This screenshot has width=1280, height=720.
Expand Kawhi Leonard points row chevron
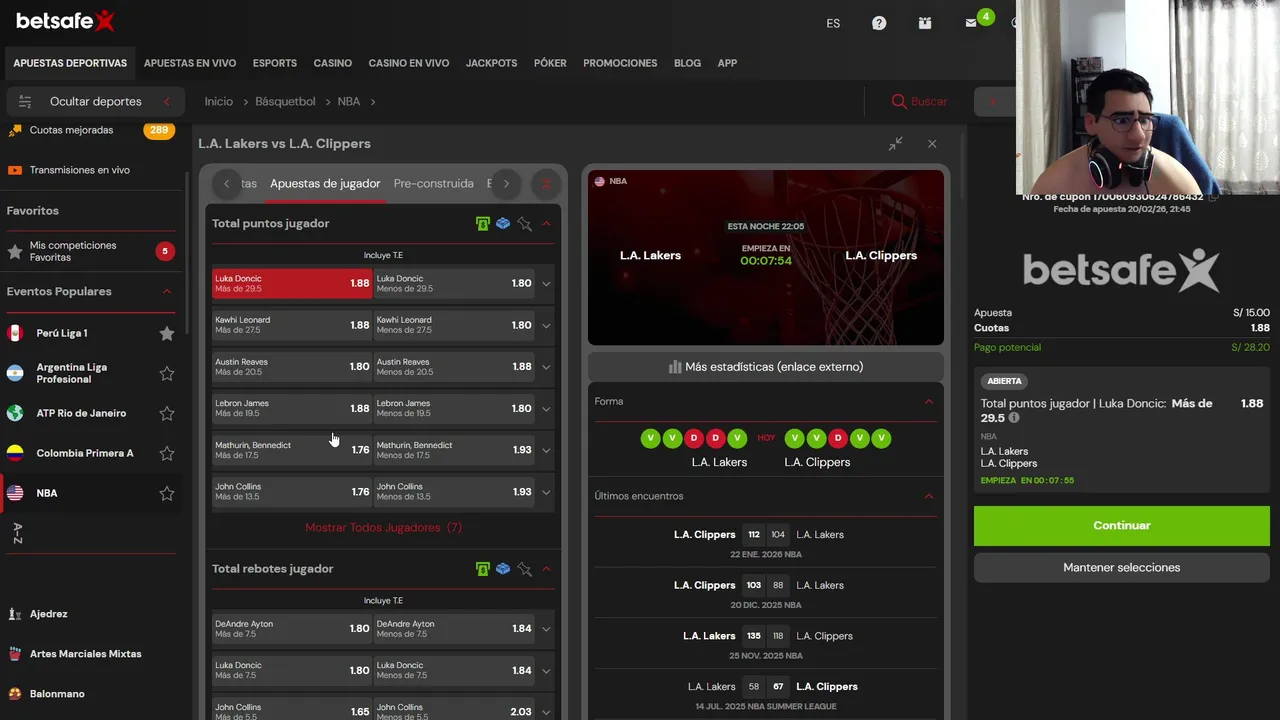[546, 325]
